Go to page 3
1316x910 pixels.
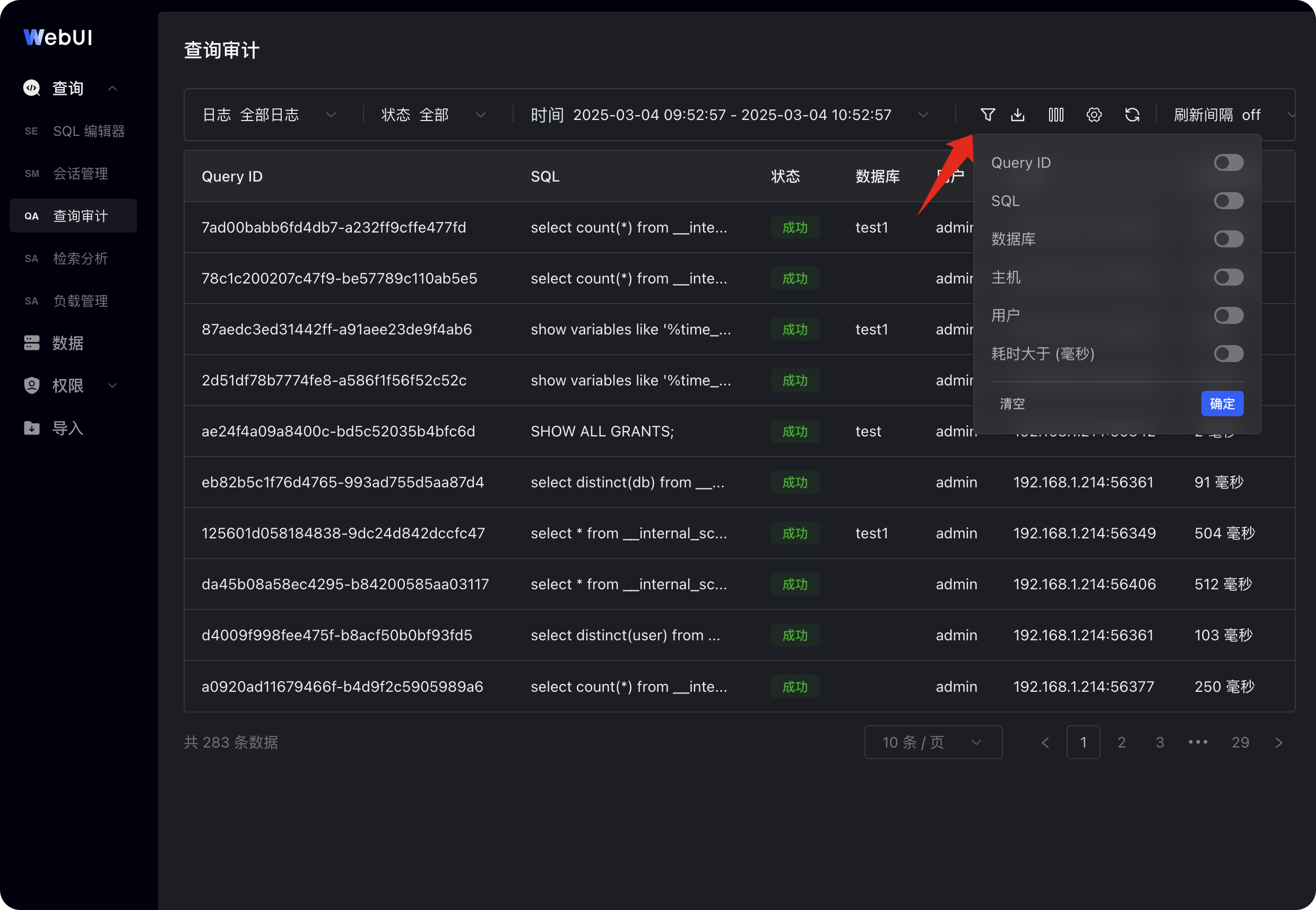[1159, 742]
